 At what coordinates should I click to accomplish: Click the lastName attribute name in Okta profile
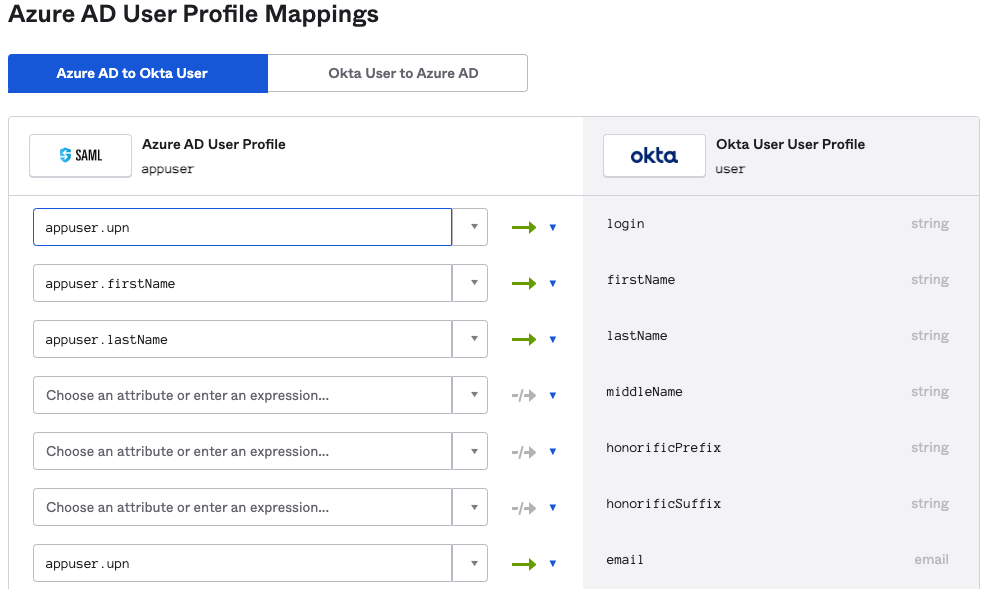click(x=636, y=336)
